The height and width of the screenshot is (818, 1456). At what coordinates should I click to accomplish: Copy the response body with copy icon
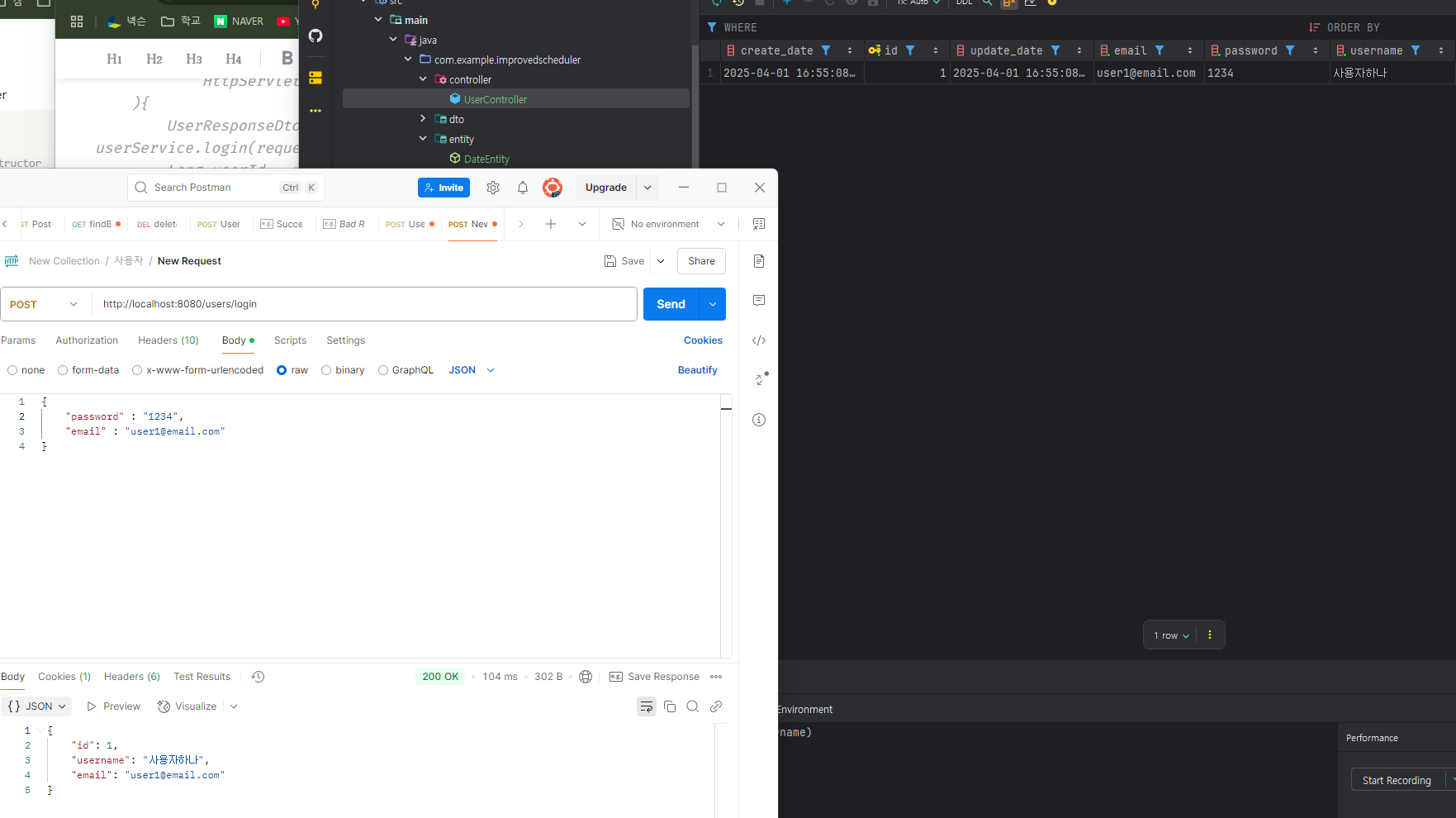coord(670,706)
